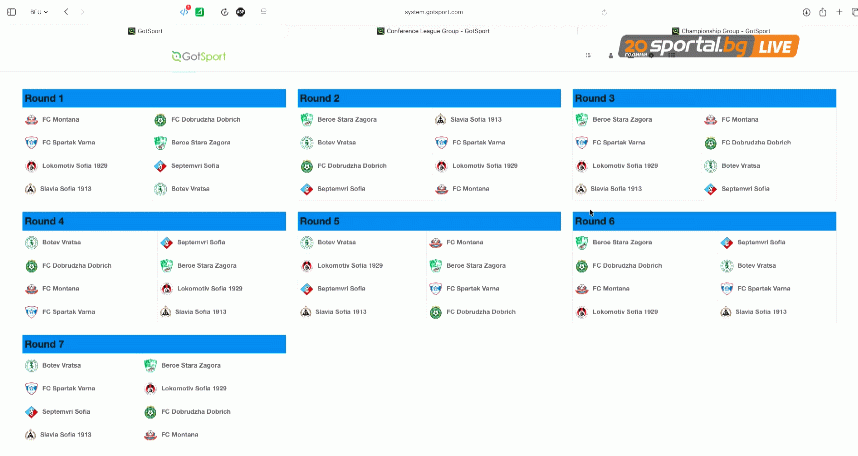This screenshot has width=858, height=456.
Task: Select Slavia Sofia 1913 in Round 6
Action: [x=760, y=312]
